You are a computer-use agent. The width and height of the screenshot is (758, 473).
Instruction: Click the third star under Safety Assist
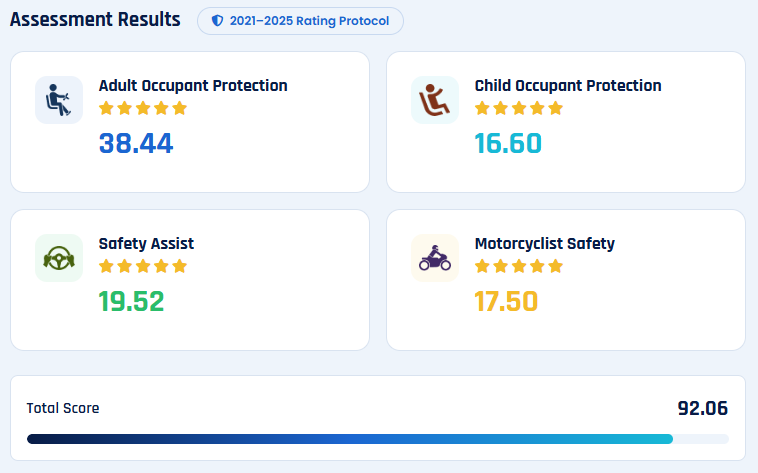[x=143, y=266]
